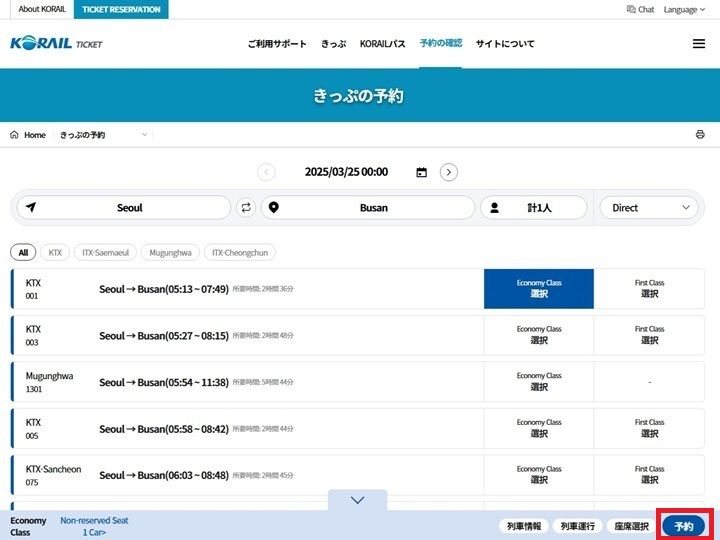Select Economy Class for KTX 005
720x540 pixels.
coord(539,428)
